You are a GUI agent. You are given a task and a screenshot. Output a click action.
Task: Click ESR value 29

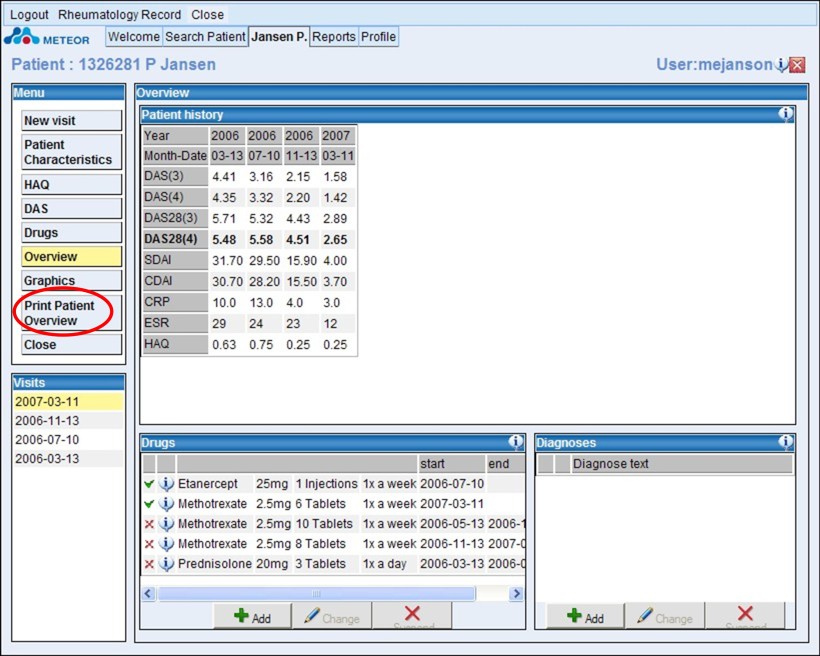pos(219,323)
